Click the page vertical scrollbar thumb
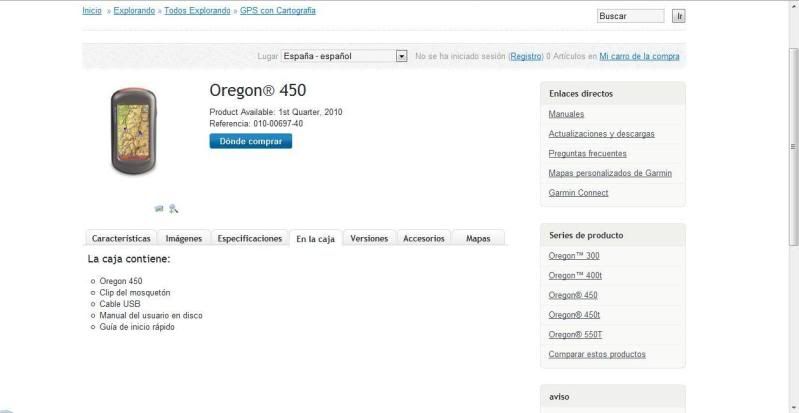This screenshot has height=413, width=799. [793, 146]
